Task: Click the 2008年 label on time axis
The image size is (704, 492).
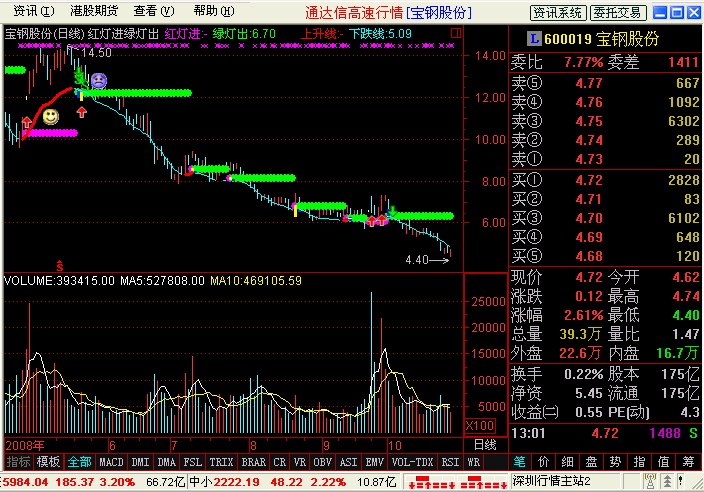Action: coord(25,446)
